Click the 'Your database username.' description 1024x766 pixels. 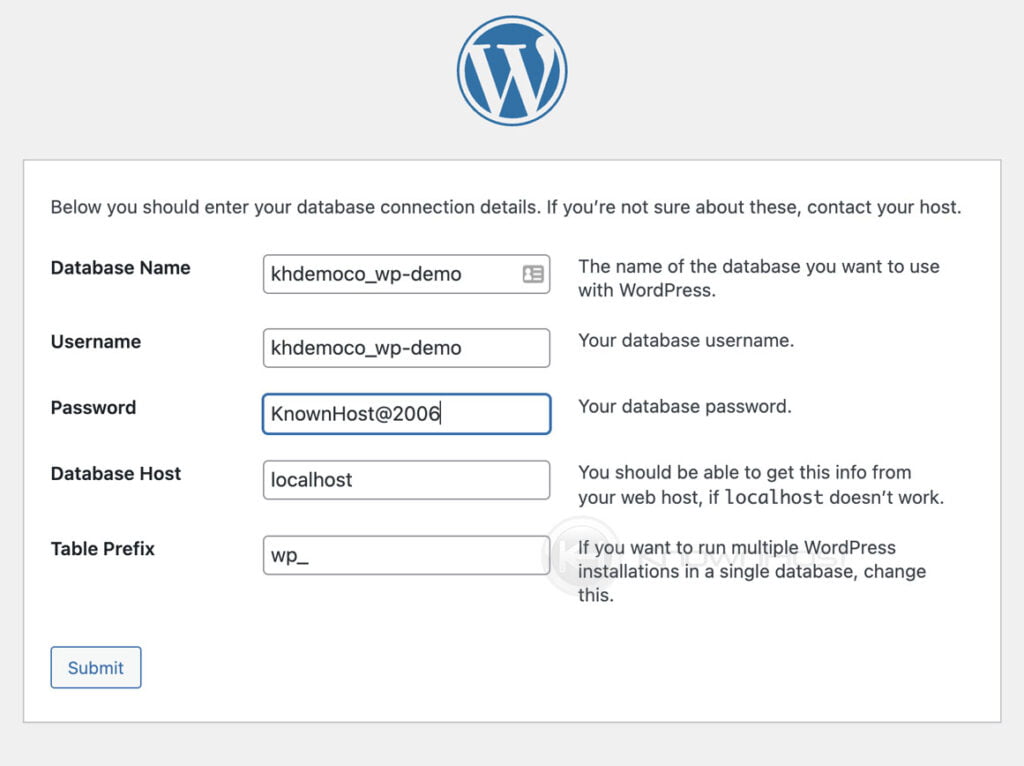click(x=686, y=340)
